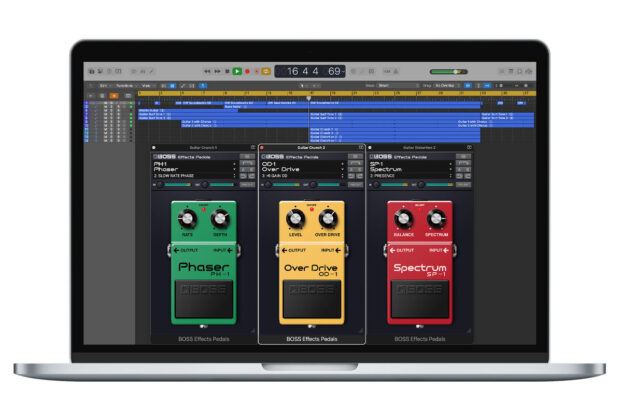Click the Phaser DEPTH knob
620x420 pixels.
pos(220,219)
